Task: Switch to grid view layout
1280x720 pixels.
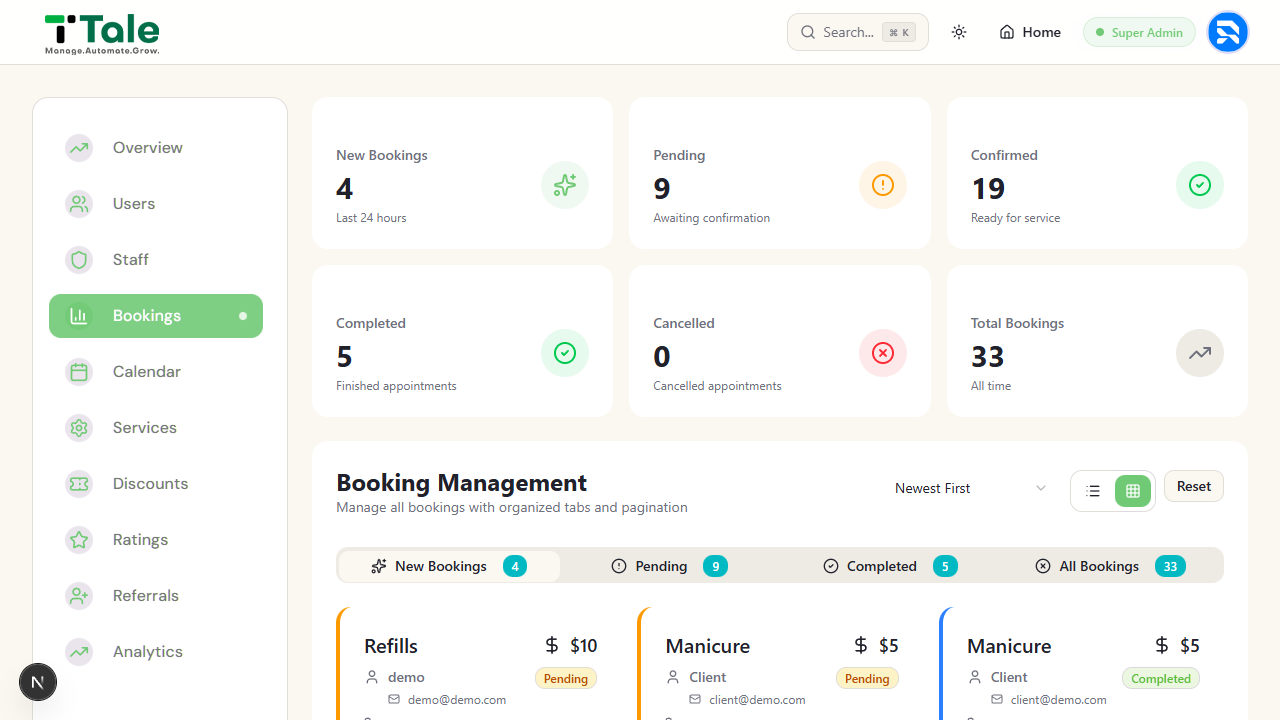Action: 1133,491
